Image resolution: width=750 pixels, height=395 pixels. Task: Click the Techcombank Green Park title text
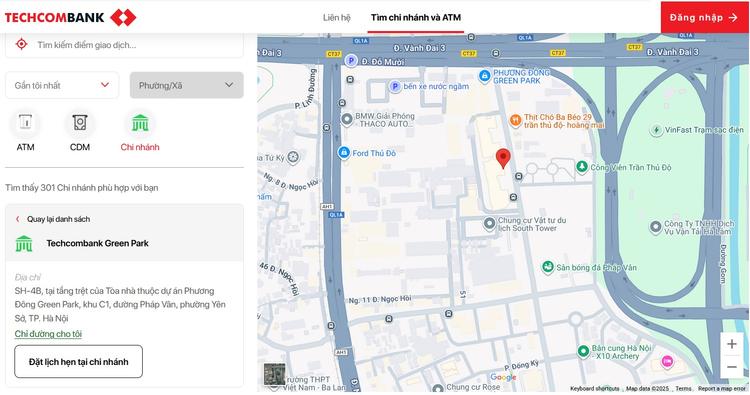(x=98, y=243)
